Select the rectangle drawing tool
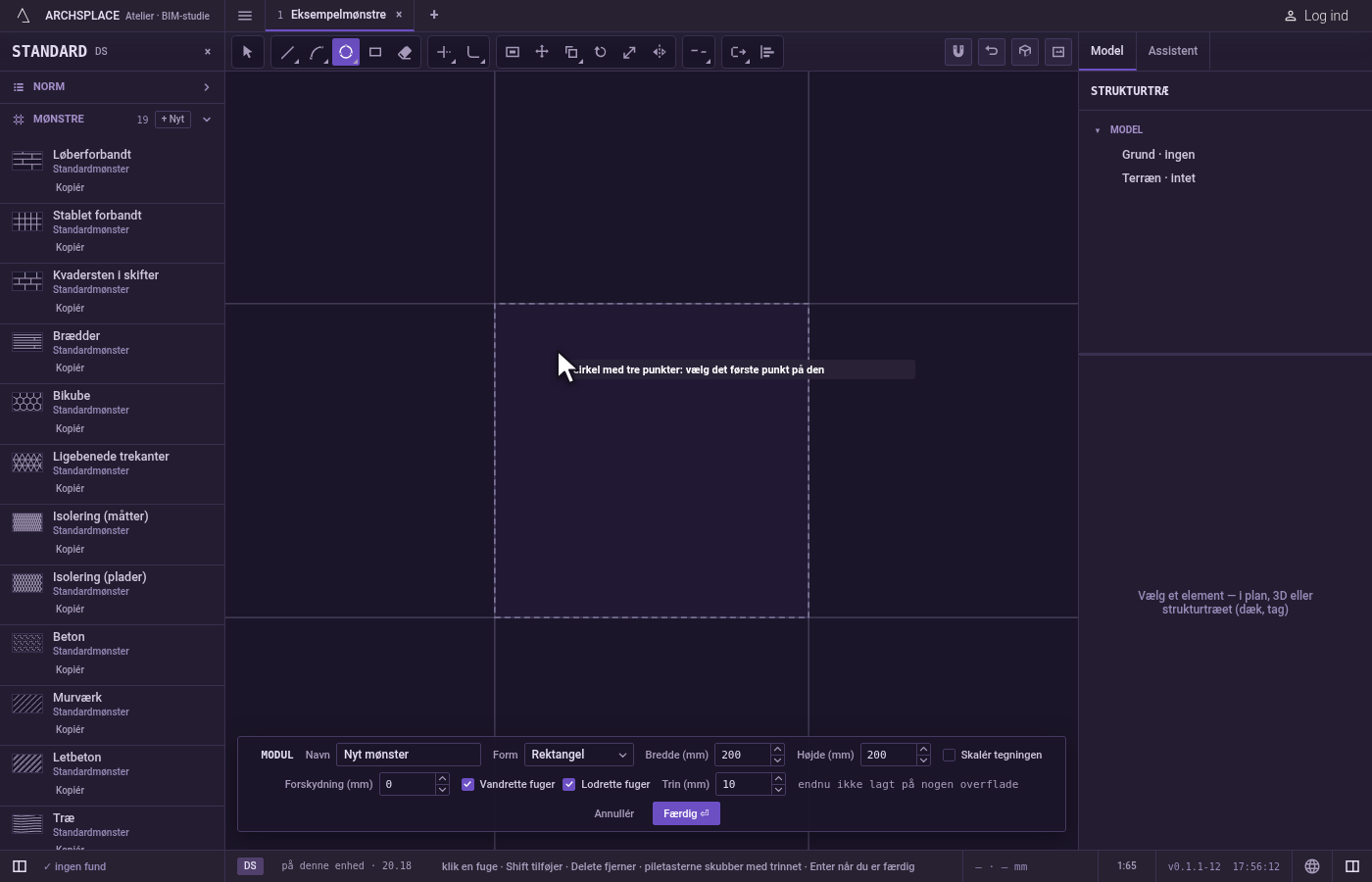The image size is (1372, 882). click(x=375, y=52)
